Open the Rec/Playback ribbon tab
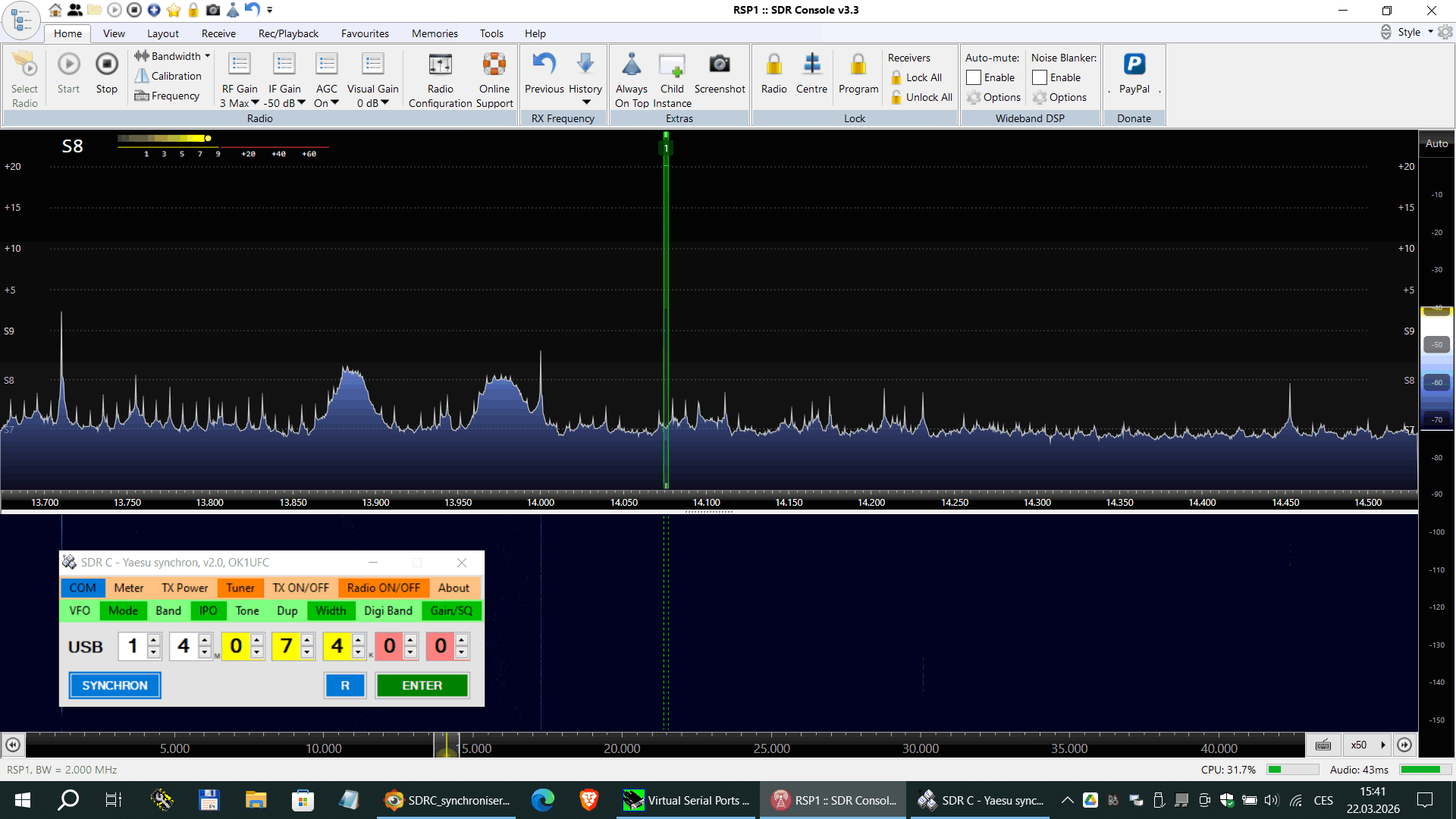The width and height of the screenshot is (1456, 819). click(x=288, y=33)
